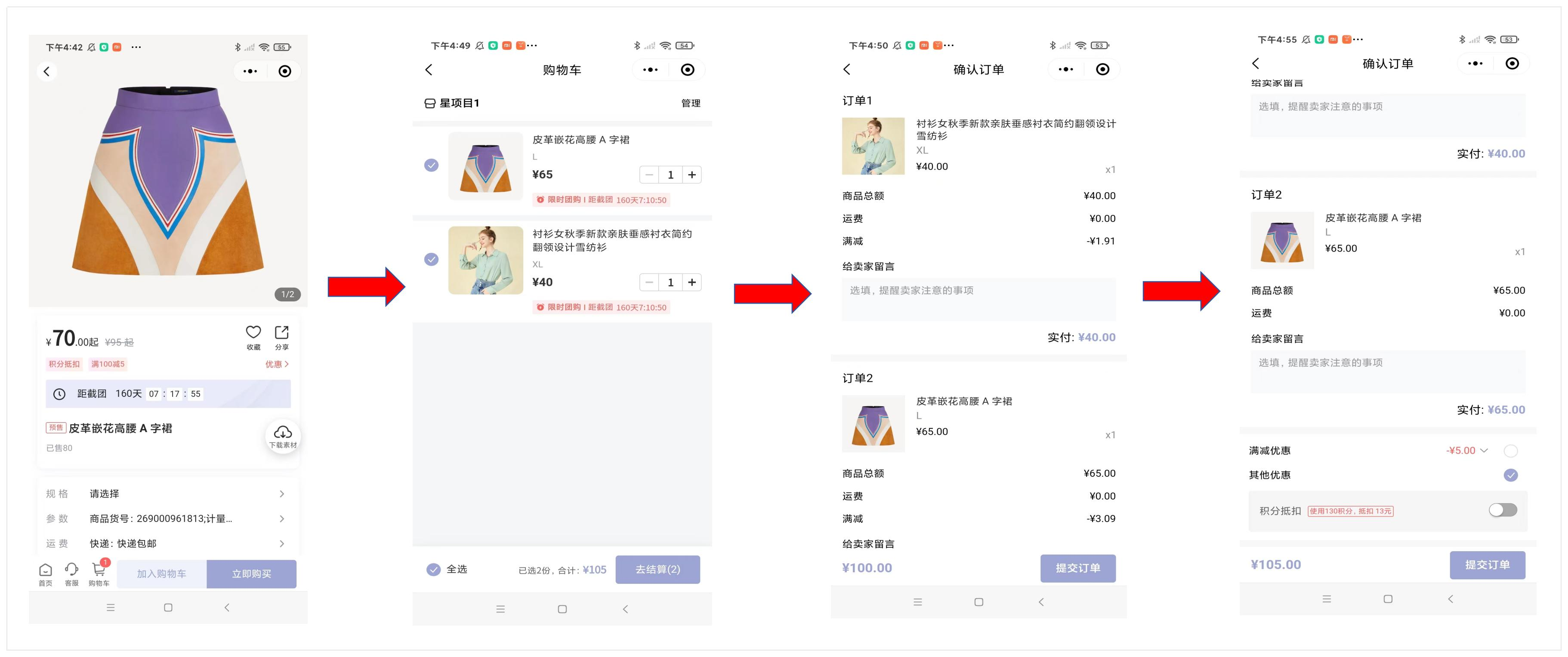Tap the 去结算(2) checkout button
This screenshot has height=657, width=1568.
coord(657,569)
